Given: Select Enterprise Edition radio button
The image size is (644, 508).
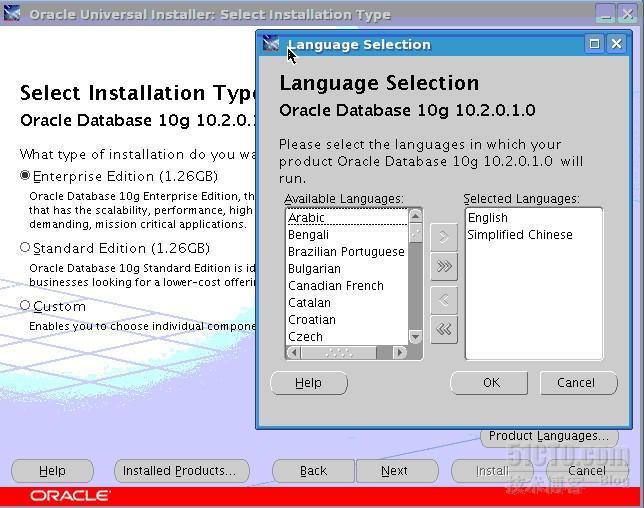Looking at the screenshot, I should click(25, 175).
